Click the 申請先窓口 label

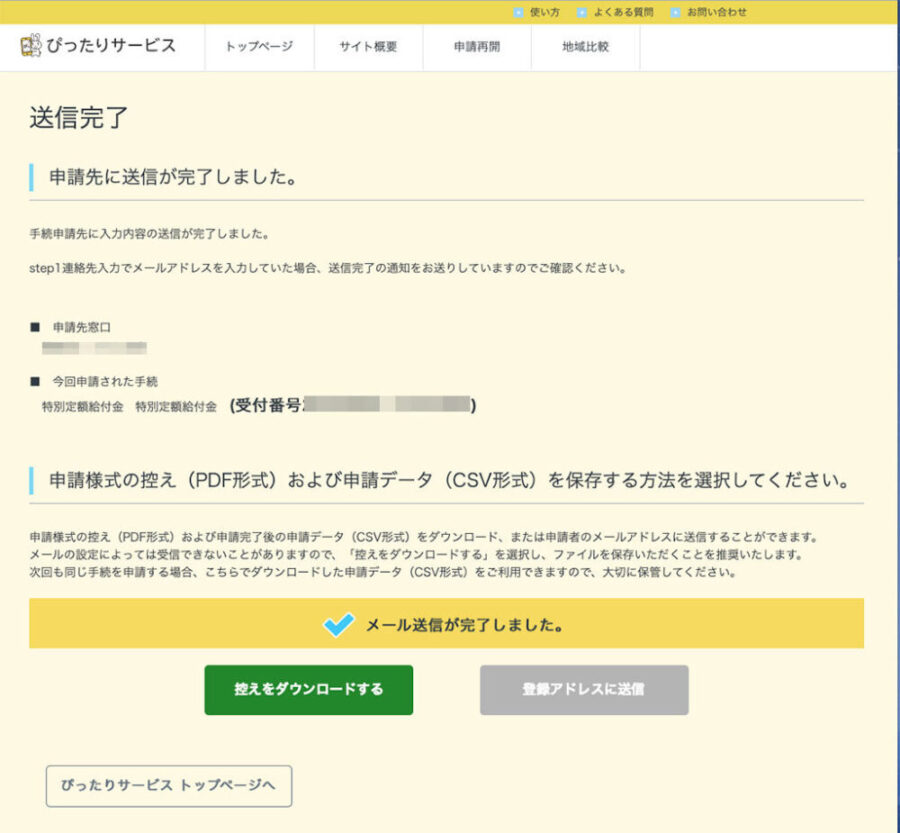tap(82, 327)
